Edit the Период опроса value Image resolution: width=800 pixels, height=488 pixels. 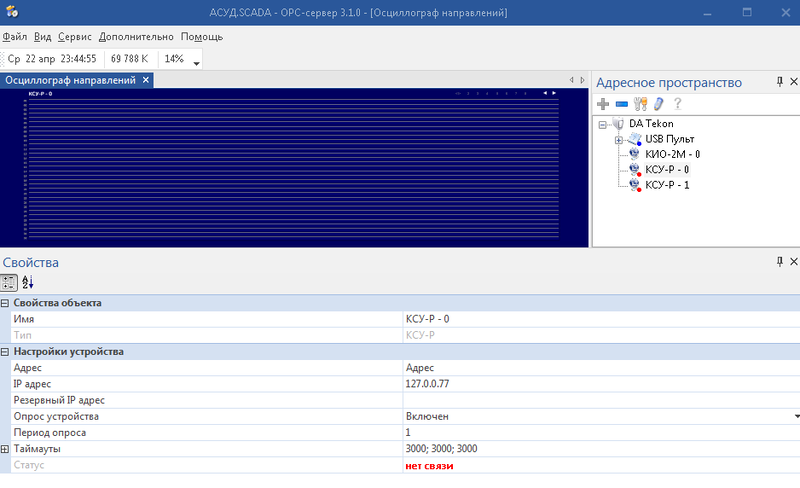601,432
